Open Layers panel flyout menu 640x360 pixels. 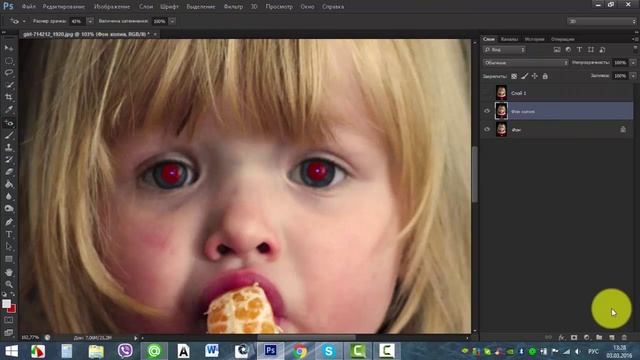(x=636, y=39)
